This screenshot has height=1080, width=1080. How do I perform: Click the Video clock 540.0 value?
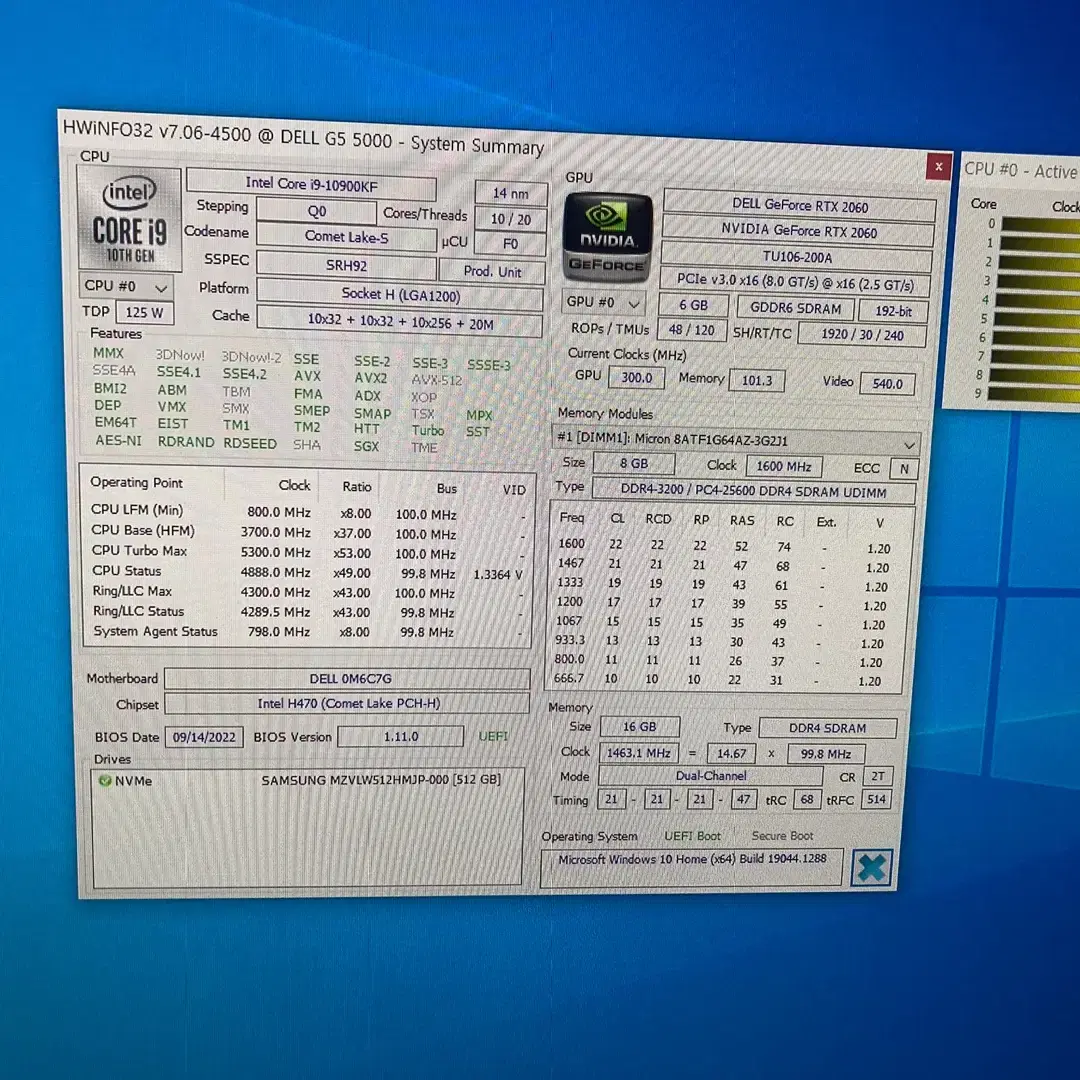tap(887, 384)
